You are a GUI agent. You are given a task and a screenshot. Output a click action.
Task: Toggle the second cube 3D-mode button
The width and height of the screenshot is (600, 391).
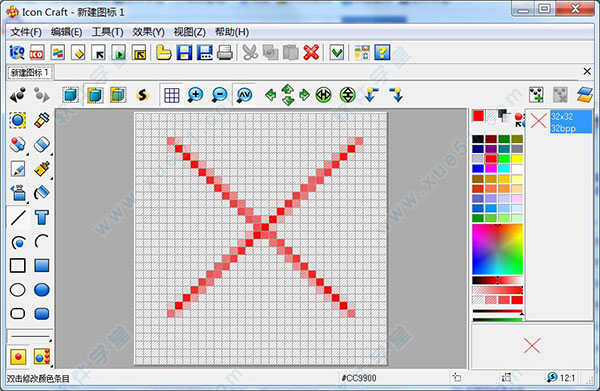[95, 94]
